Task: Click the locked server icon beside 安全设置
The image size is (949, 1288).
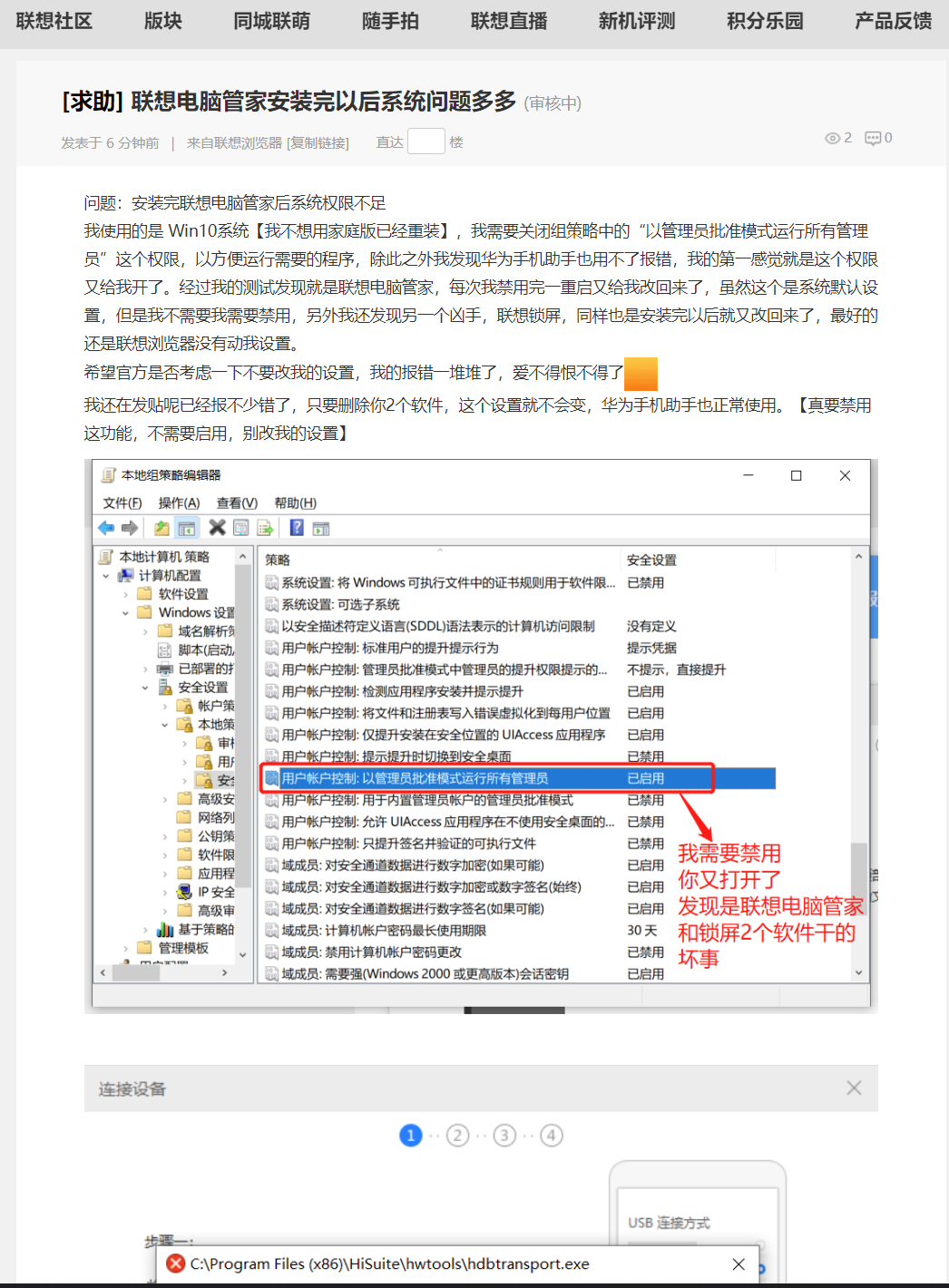Action: tap(165, 688)
